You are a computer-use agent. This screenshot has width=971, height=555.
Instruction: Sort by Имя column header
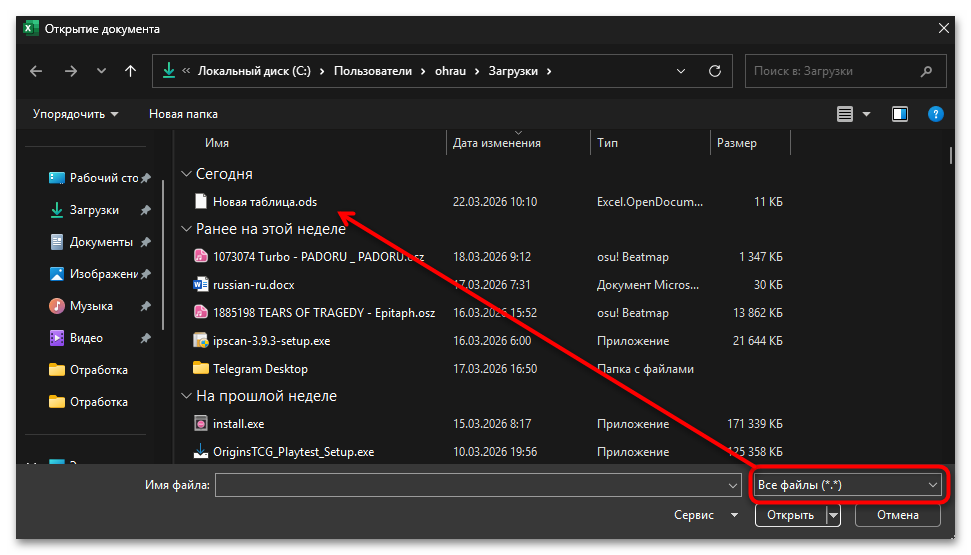pos(217,143)
